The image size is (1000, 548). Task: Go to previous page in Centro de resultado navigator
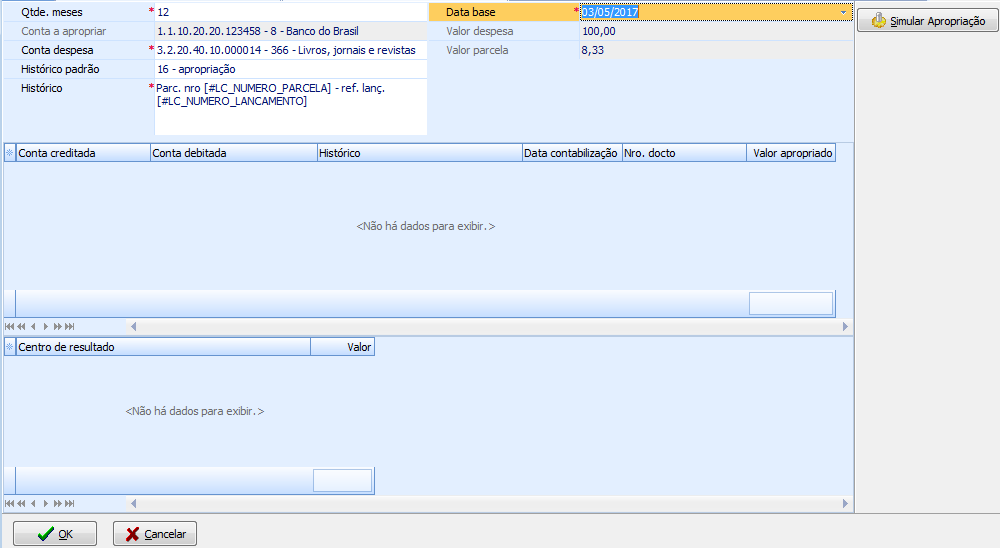coord(21,503)
